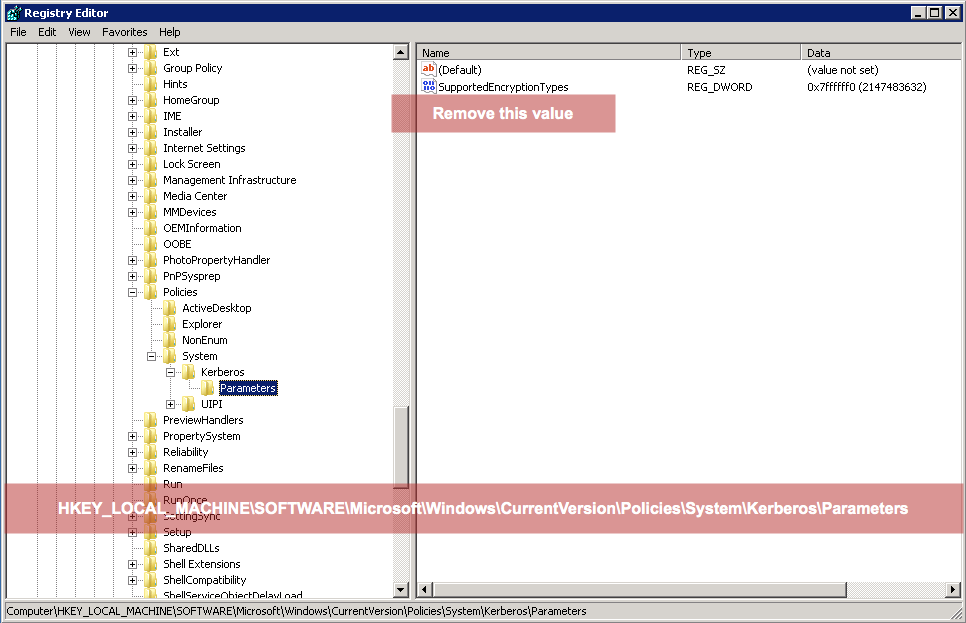Click the OEMInformation folder icon
This screenshot has height=623, width=966.
coord(151,229)
